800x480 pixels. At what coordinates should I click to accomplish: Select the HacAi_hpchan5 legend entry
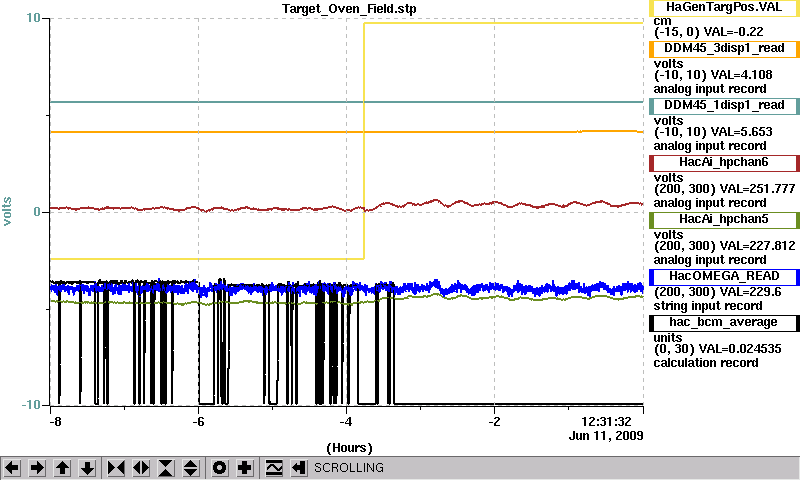(724, 220)
